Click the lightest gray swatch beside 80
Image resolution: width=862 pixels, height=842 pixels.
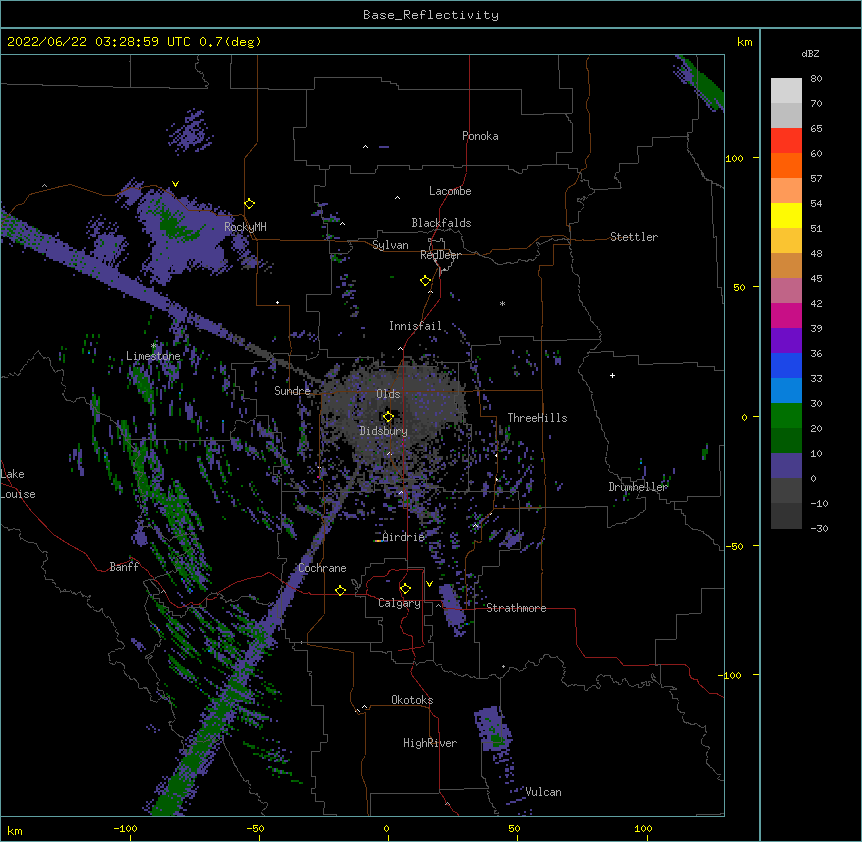786,91
